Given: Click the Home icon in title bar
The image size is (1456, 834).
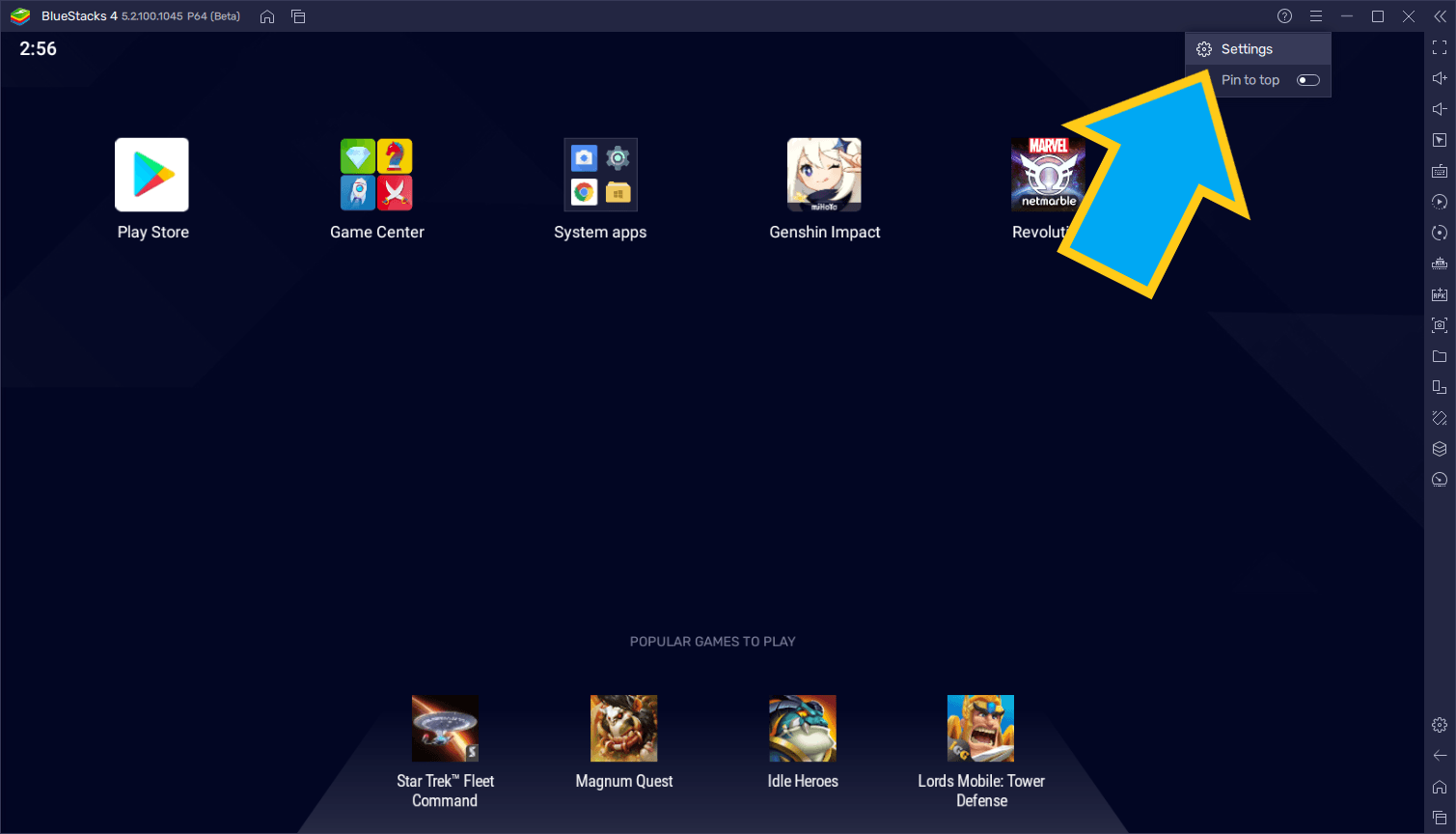Looking at the screenshot, I should point(267,16).
